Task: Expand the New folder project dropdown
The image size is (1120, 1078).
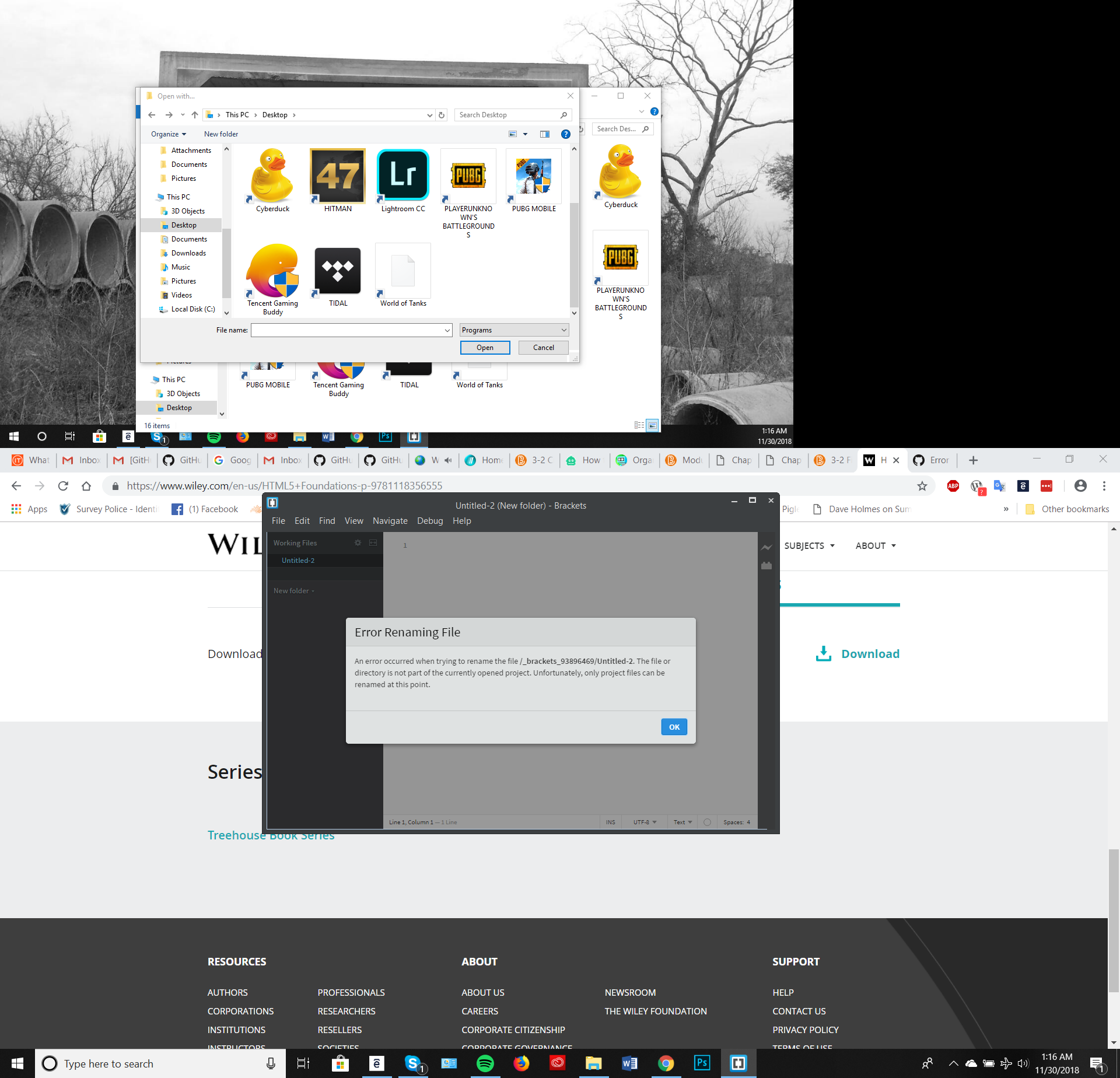Action: point(294,590)
